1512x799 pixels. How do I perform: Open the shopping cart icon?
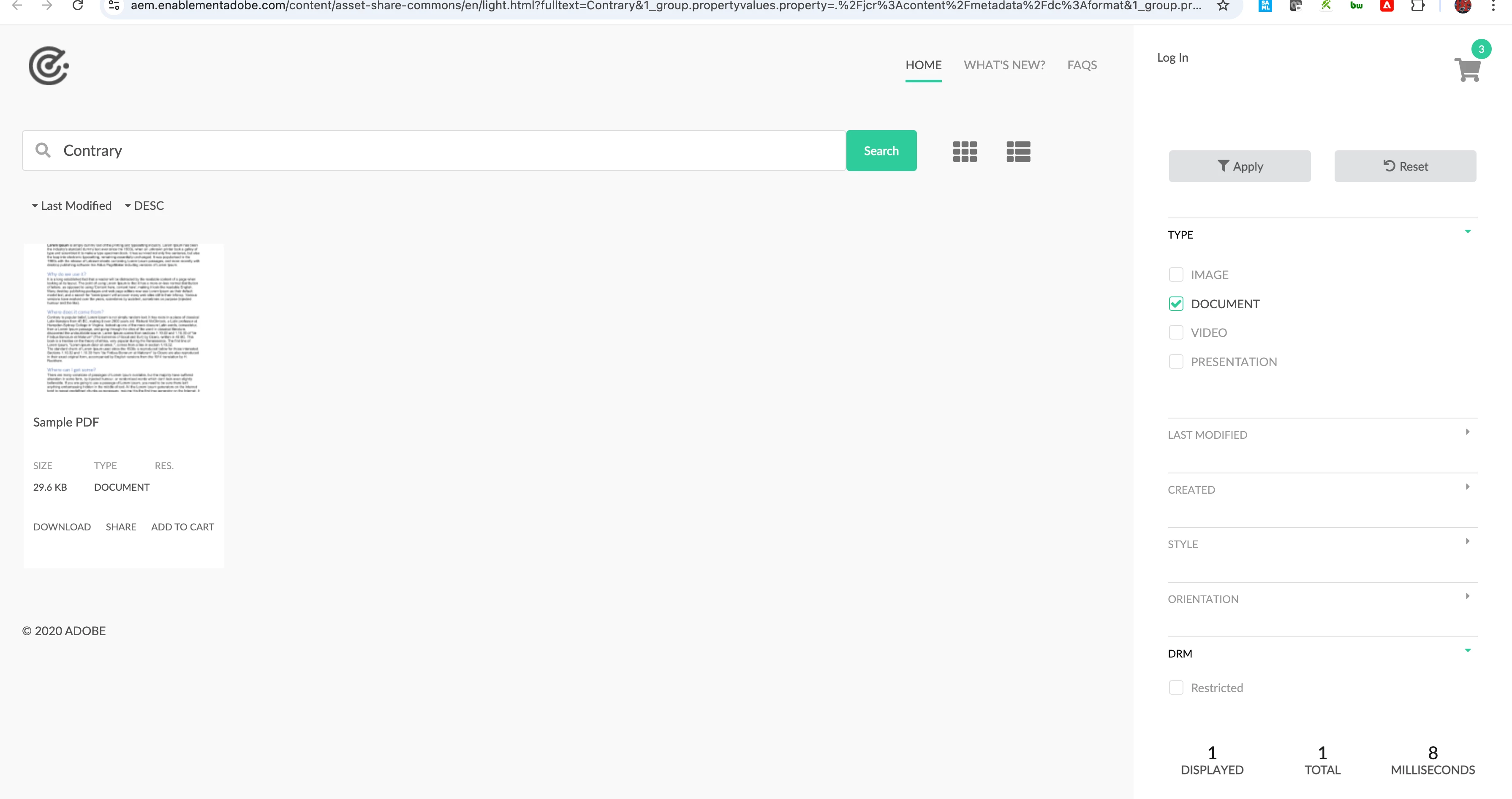(1467, 71)
